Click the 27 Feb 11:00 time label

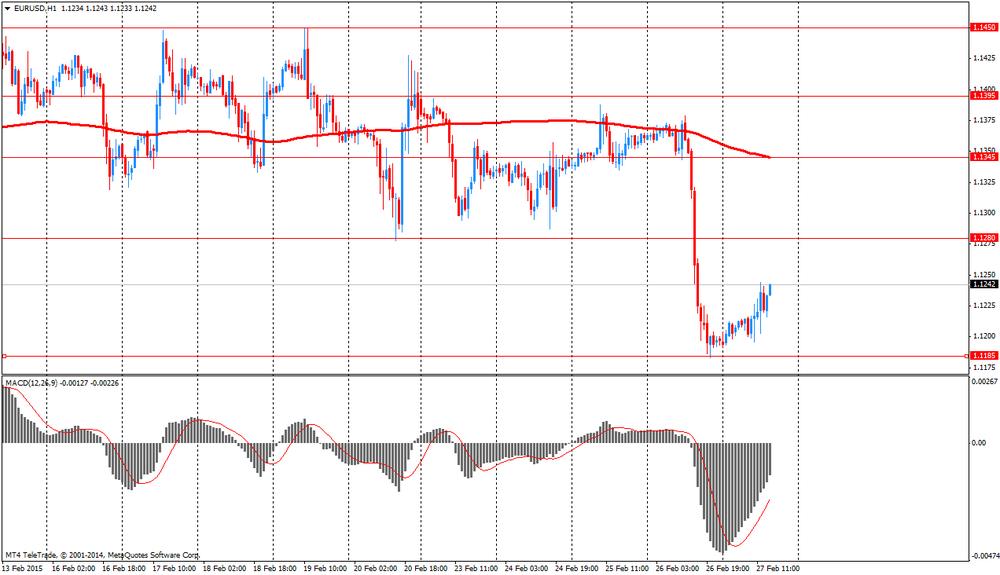tap(778, 569)
